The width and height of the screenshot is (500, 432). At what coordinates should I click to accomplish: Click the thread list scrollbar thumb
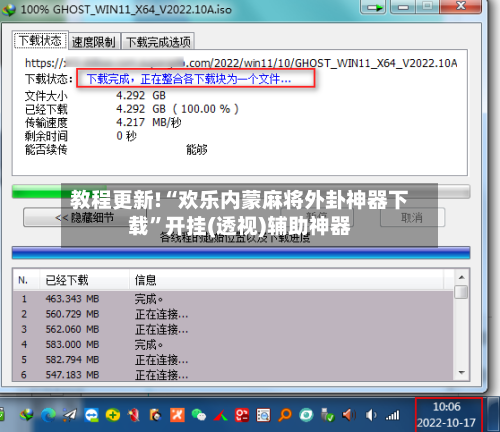[462, 292]
